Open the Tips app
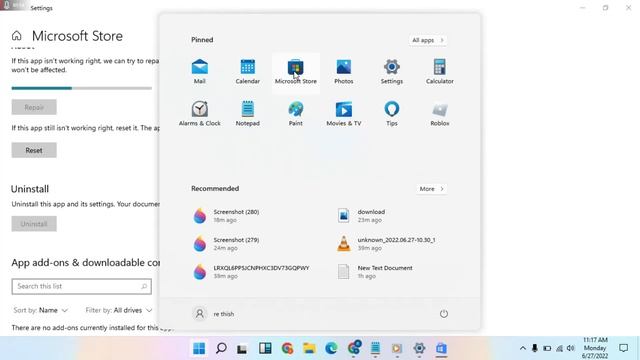The image size is (640, 360). 391,113
